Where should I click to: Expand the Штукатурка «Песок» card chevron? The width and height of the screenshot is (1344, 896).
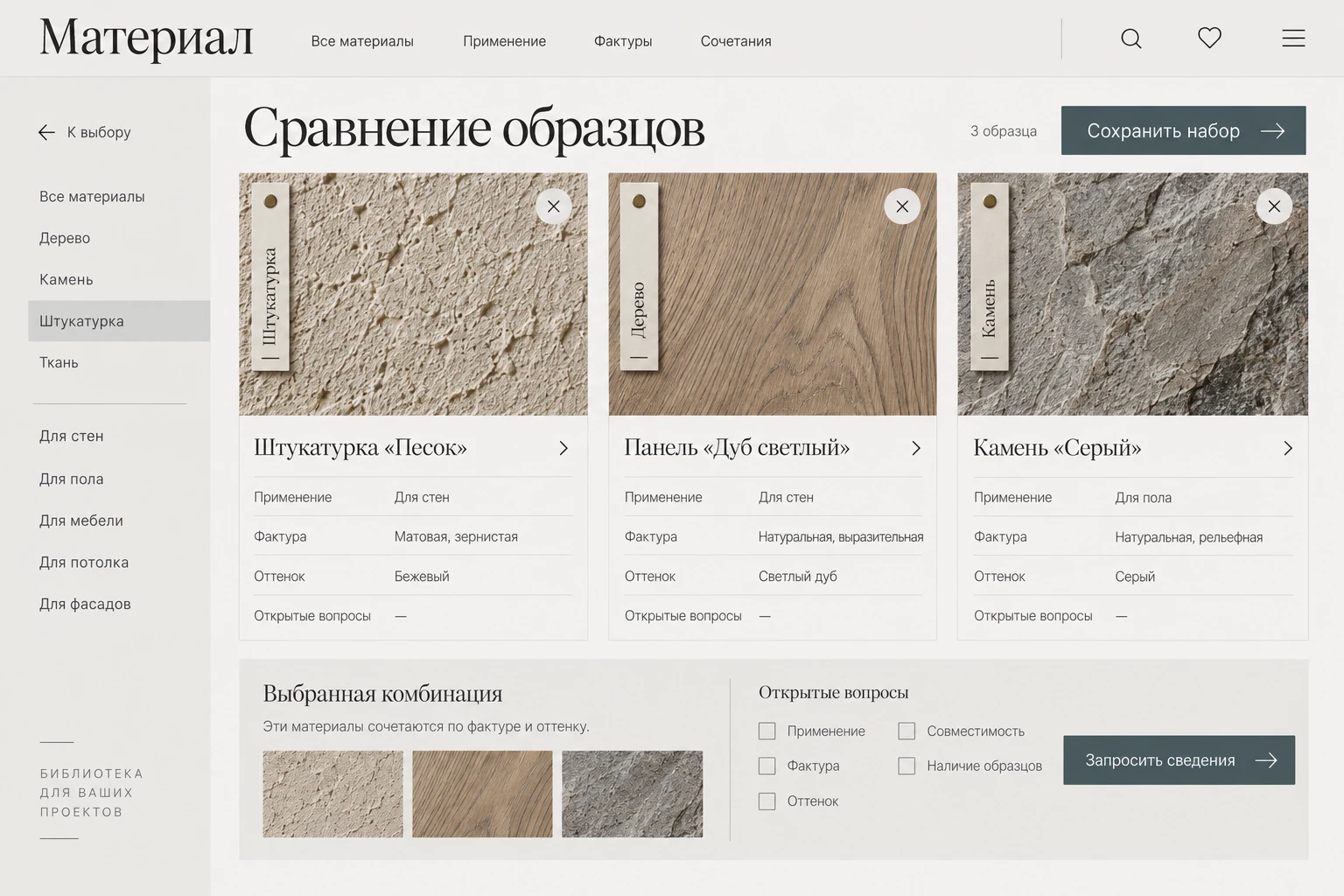[x=563, y=448]
